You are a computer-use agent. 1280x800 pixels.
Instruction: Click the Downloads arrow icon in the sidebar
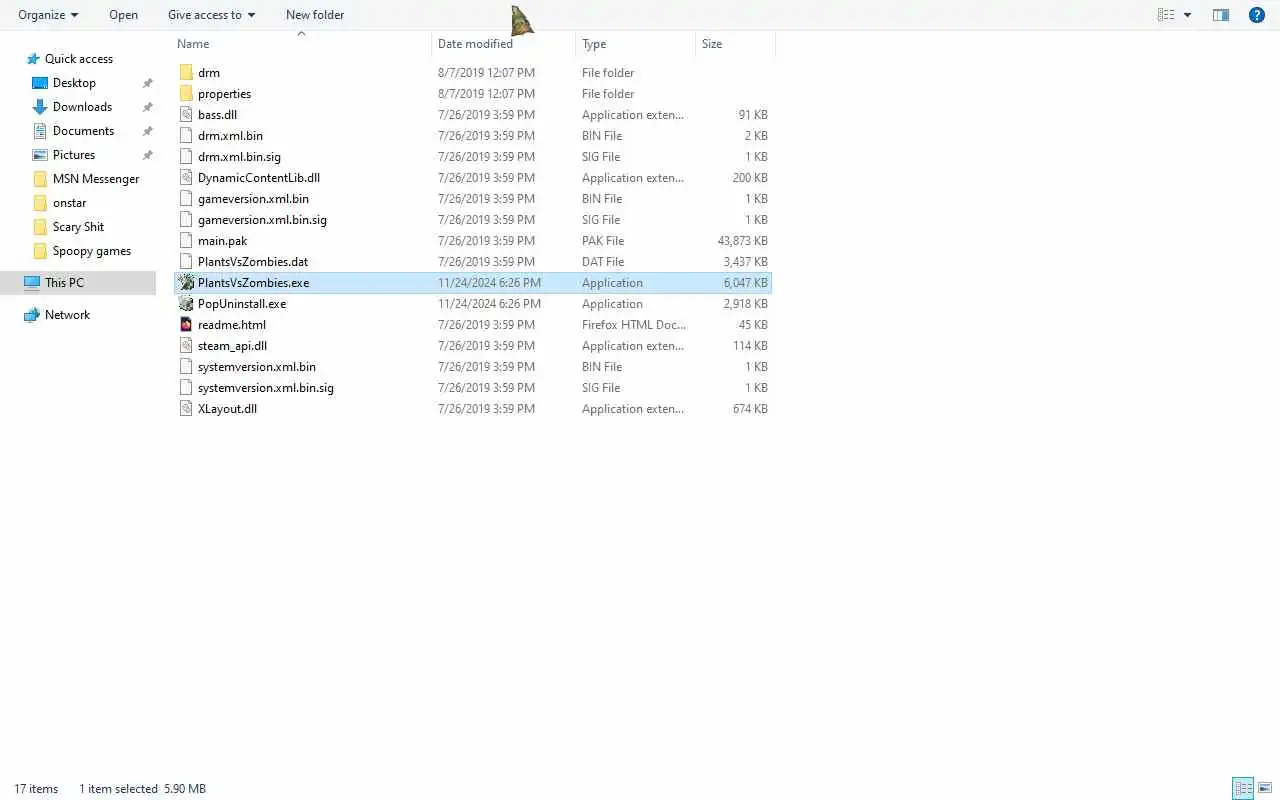tap(40, 107)
